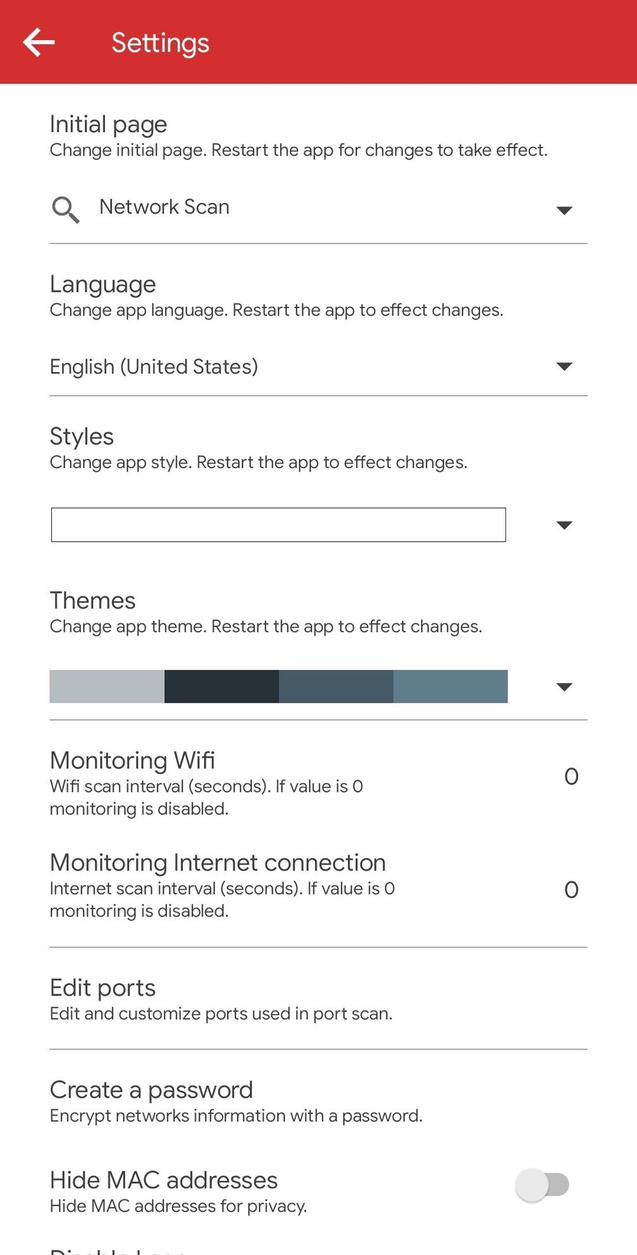The height and width of the screenshot is (1255, 637).
Task: Expand the Styles dropdown
Action: [564, 524]
